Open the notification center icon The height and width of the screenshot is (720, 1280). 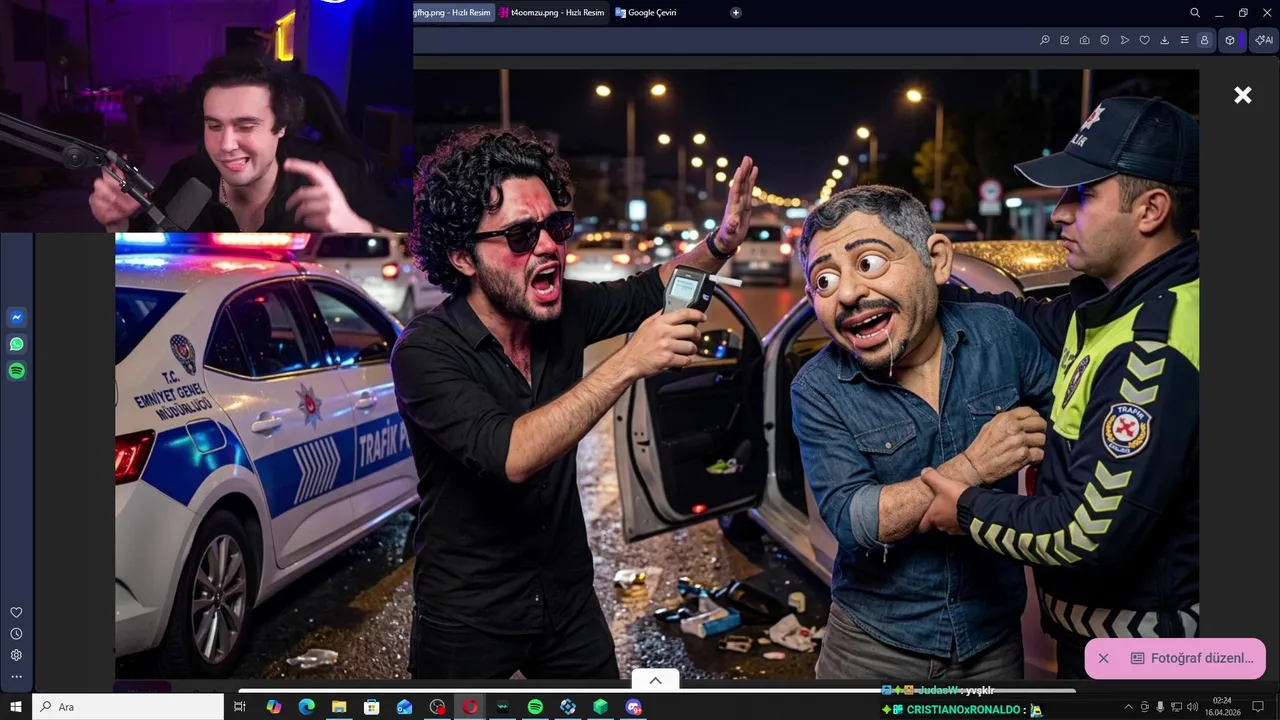1258,707
